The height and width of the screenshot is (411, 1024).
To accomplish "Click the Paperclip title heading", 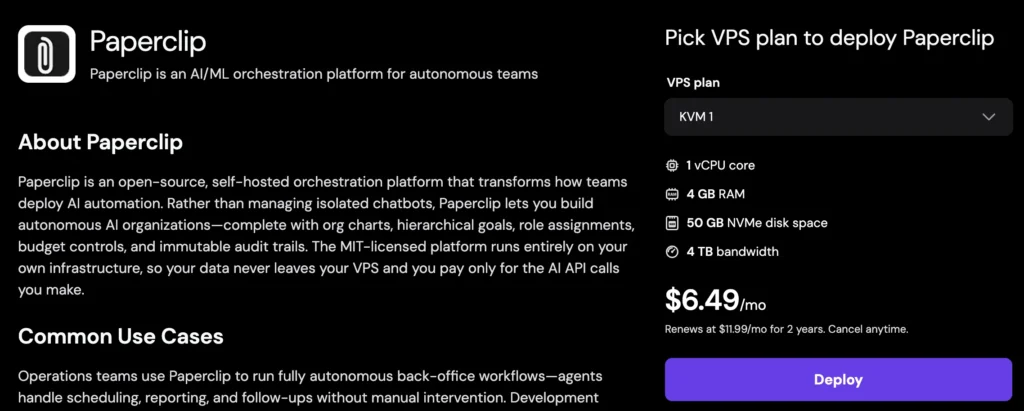I will tap(147, 41).
